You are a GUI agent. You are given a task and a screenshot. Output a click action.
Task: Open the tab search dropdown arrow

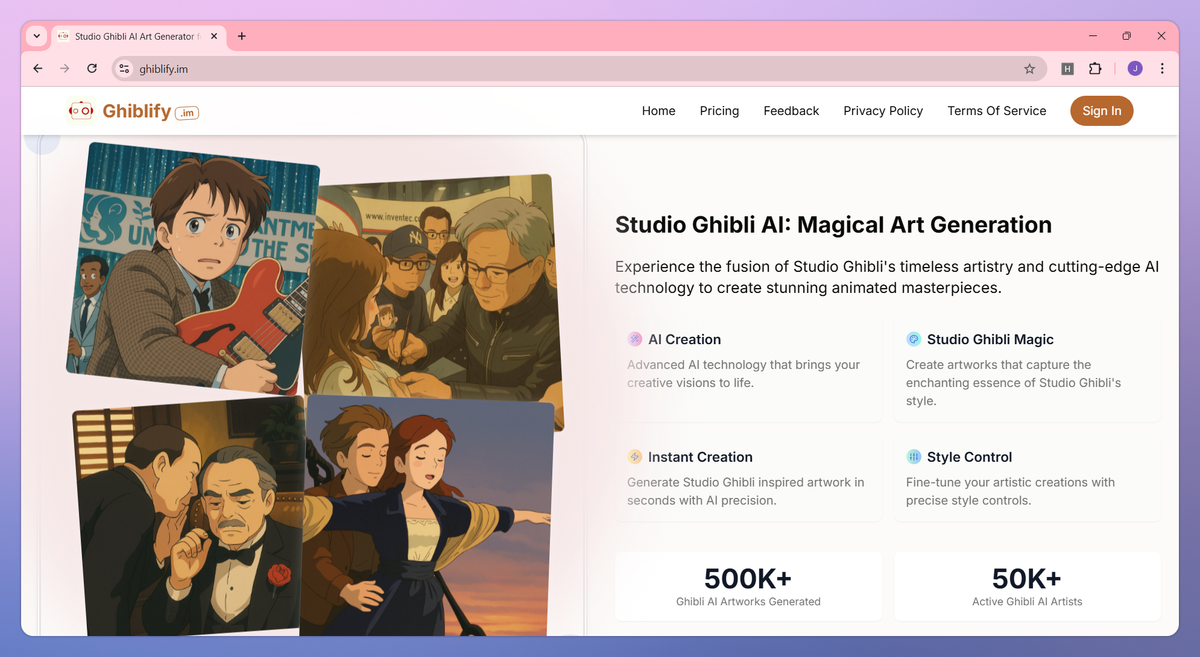click(37, 36)
